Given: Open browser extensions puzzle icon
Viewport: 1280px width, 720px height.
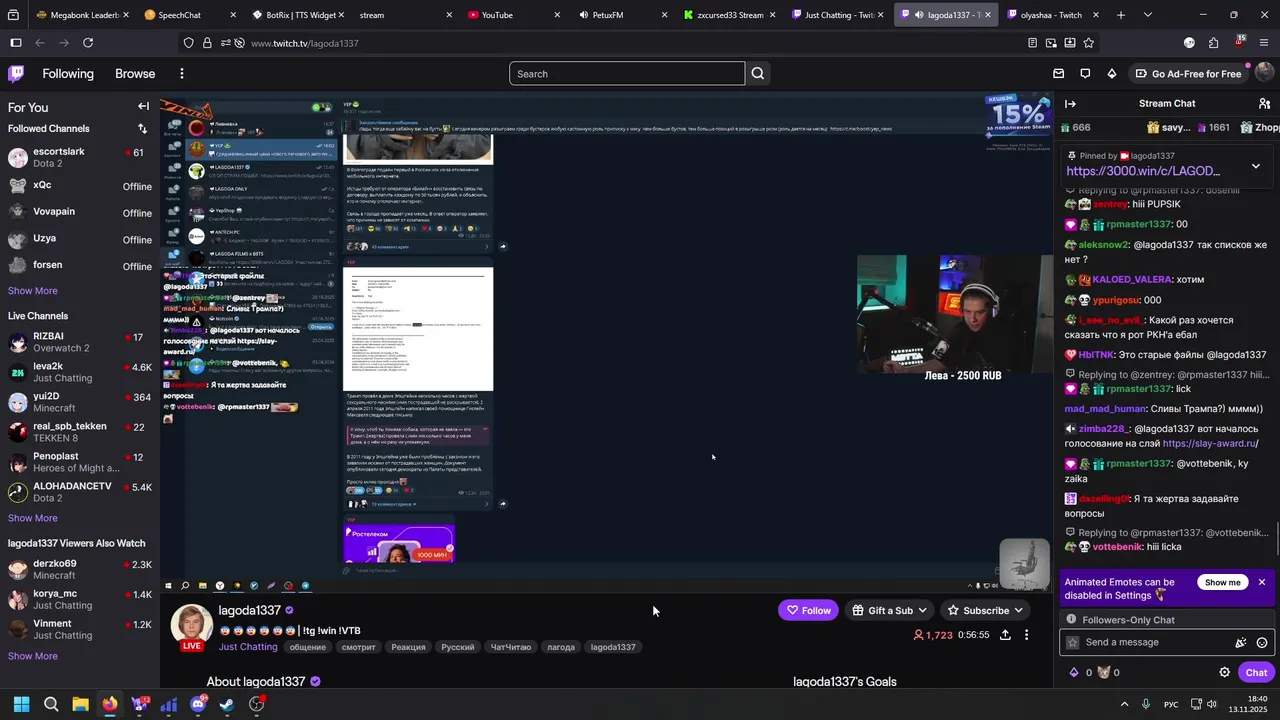Looking at the screenshot, I should (1213, 43).
